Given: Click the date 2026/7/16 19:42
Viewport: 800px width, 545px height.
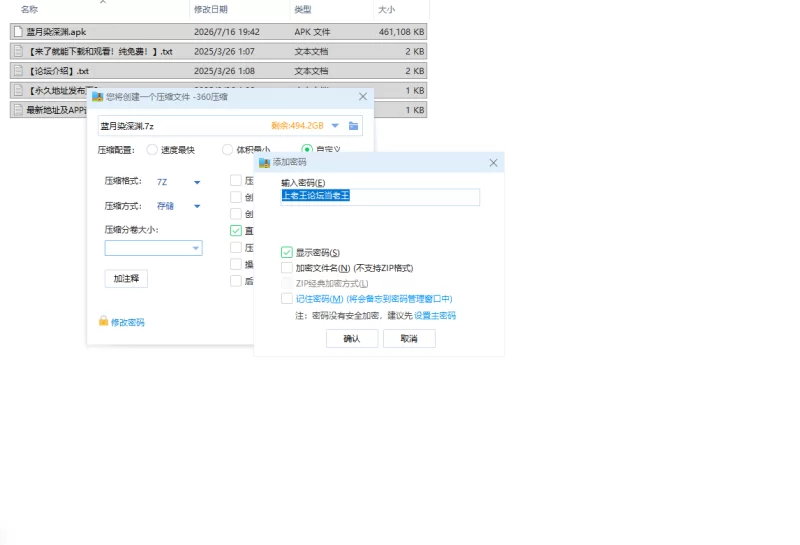Looking at the screenshot, I should (x=227, y=32).
